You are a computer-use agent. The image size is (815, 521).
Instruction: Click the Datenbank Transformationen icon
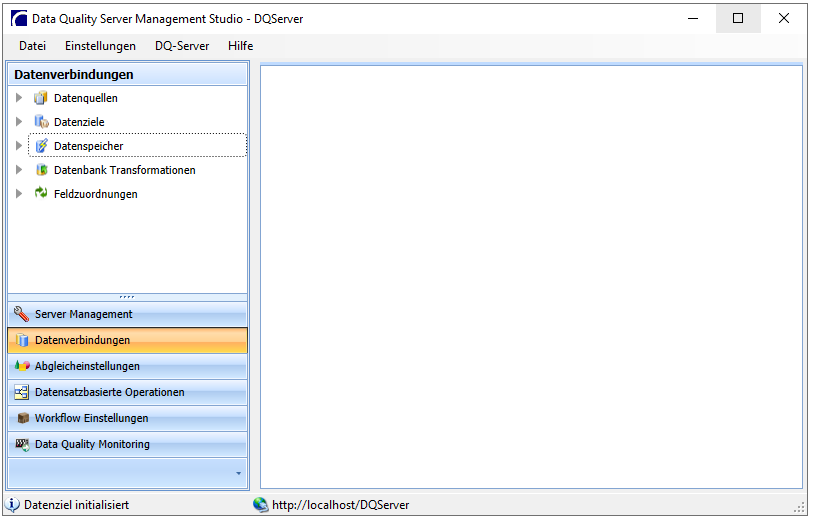coord(41,170)
